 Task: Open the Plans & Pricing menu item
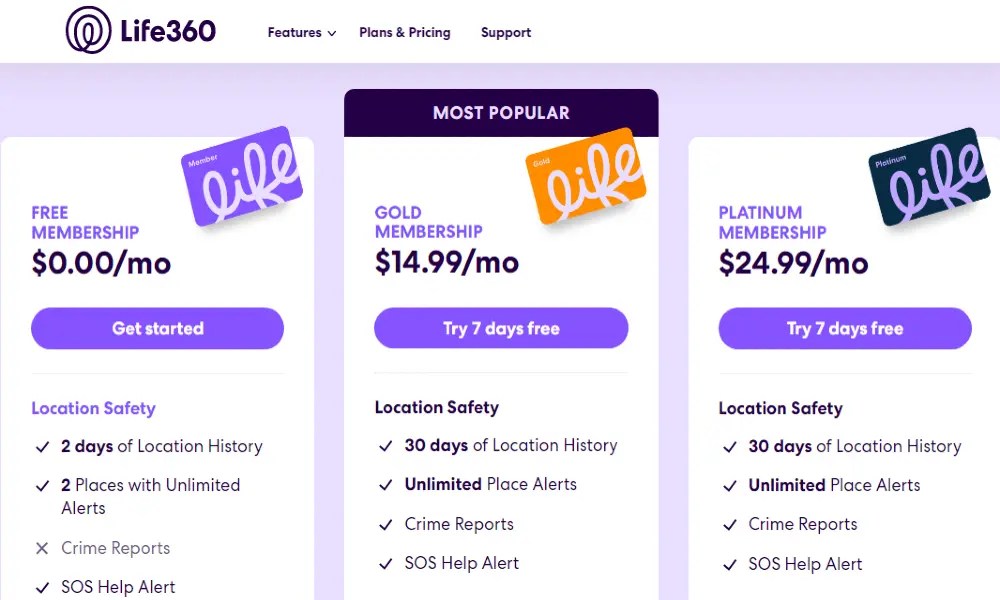405,32
